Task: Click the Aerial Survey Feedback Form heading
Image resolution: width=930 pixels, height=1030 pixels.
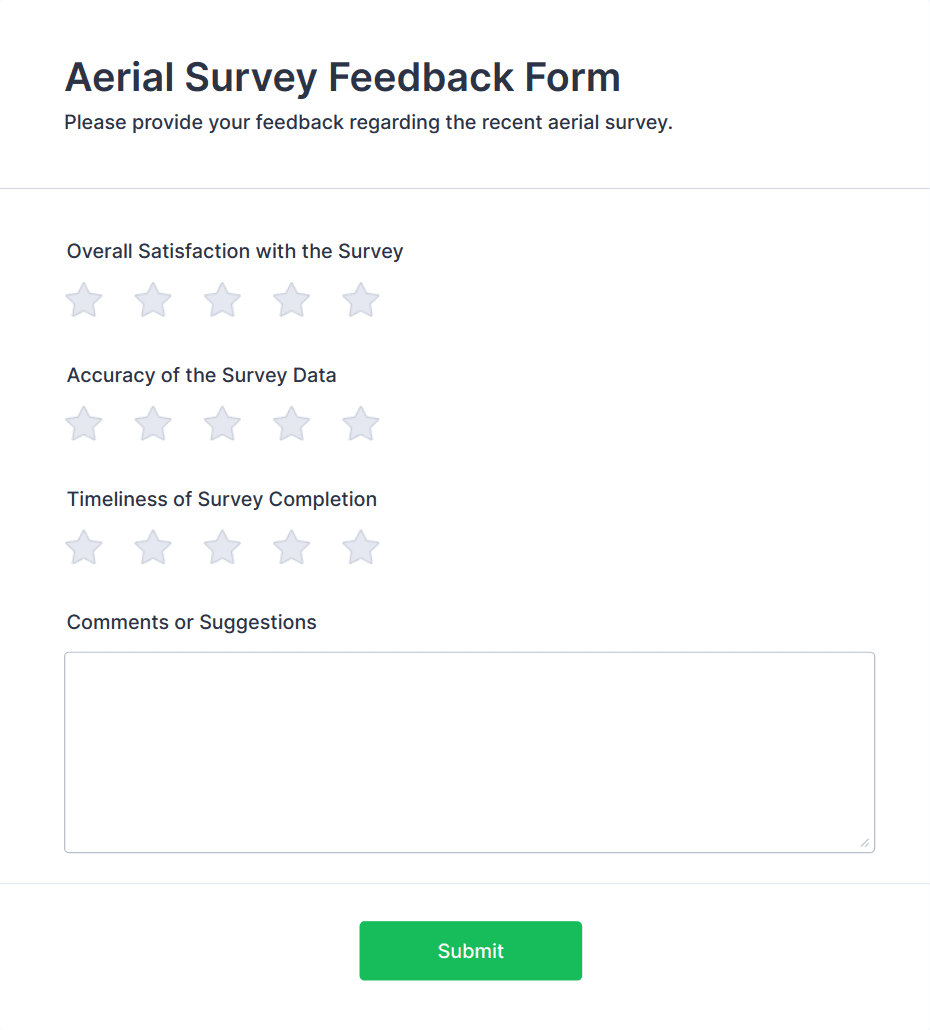Action: coord(342,76)
